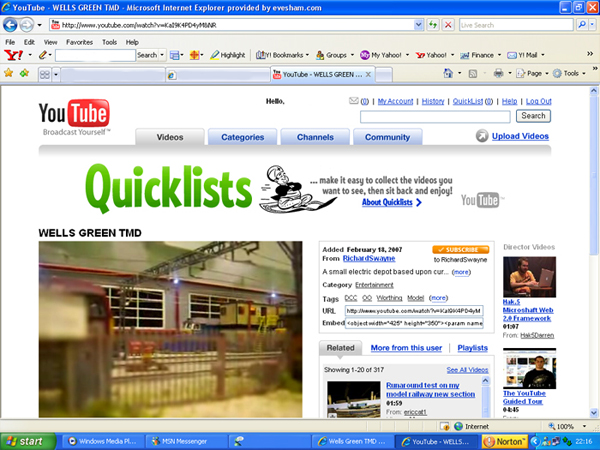Open Y! Mail in Yahoo toolbar

click(526, 55)
